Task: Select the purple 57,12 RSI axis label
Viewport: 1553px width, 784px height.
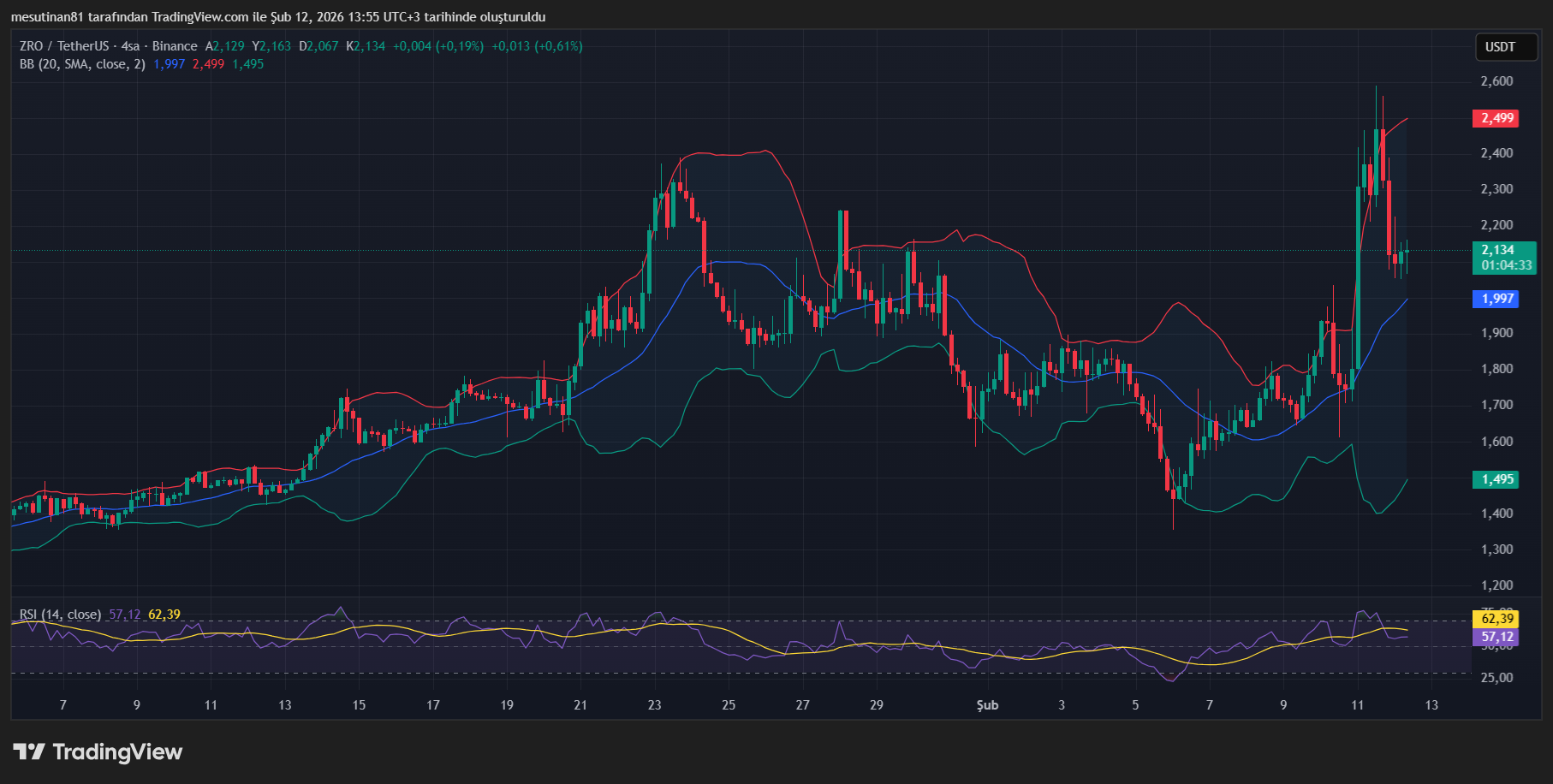Action: 1497,637
